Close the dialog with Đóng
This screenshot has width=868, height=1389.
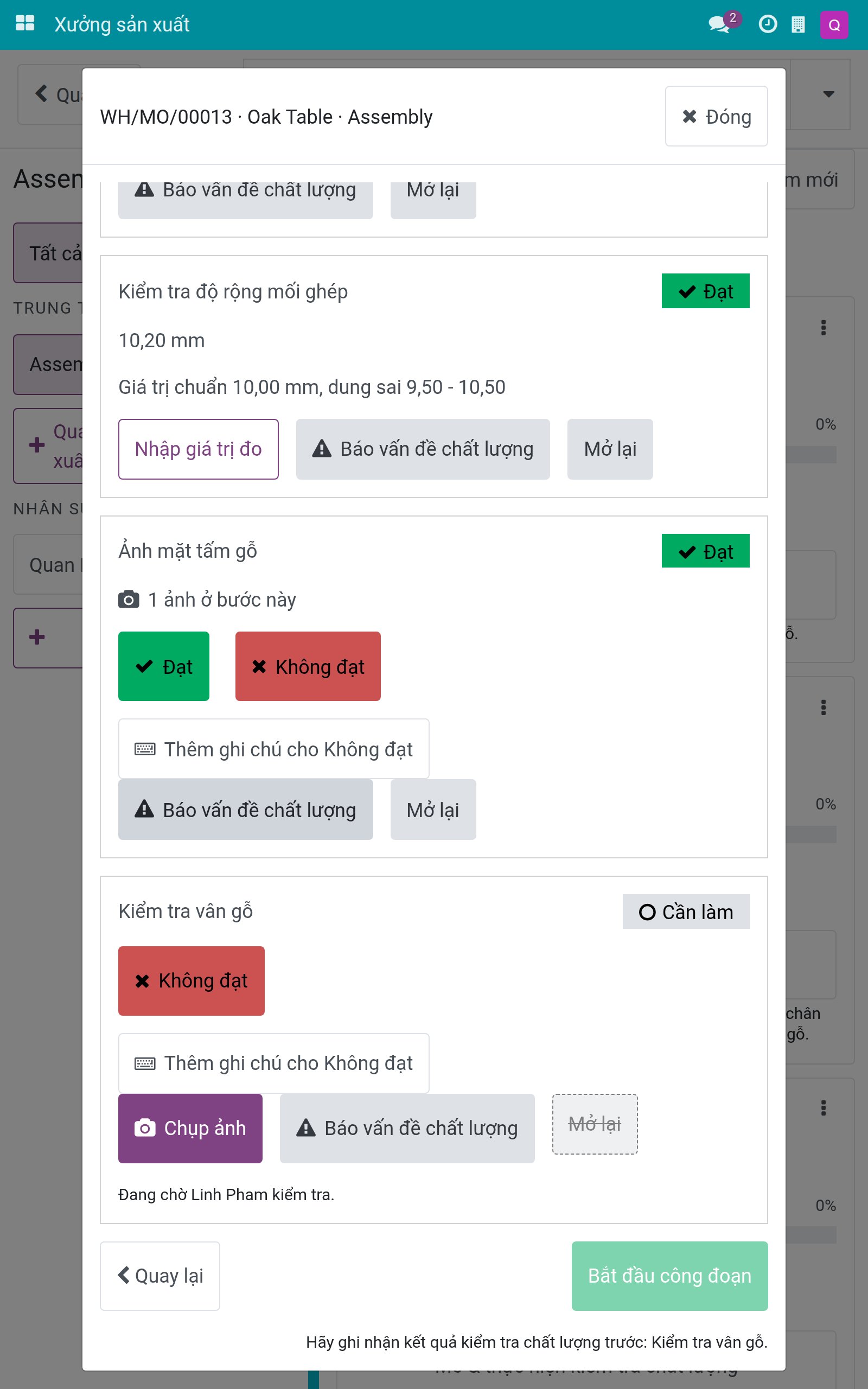[x=716, y=117]
